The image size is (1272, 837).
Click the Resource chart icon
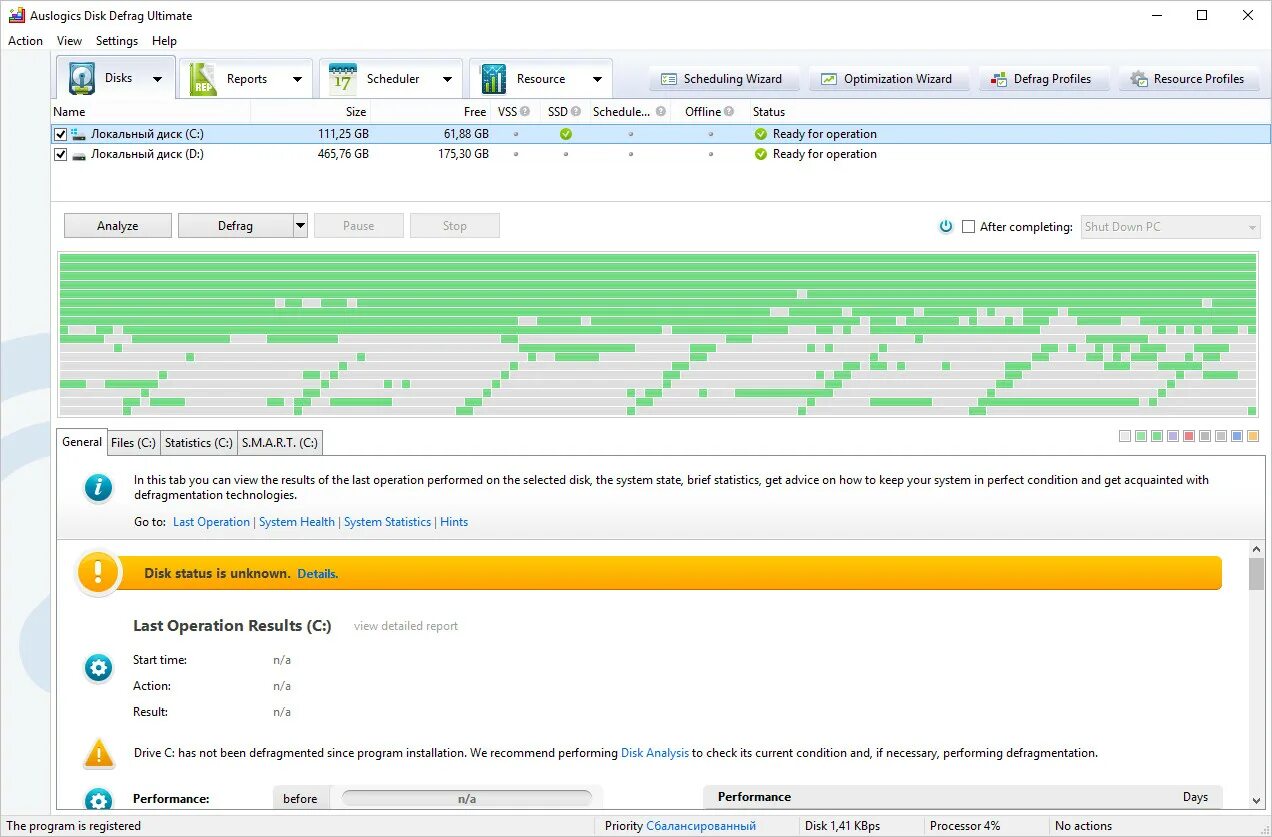click(x=493, y=79)
